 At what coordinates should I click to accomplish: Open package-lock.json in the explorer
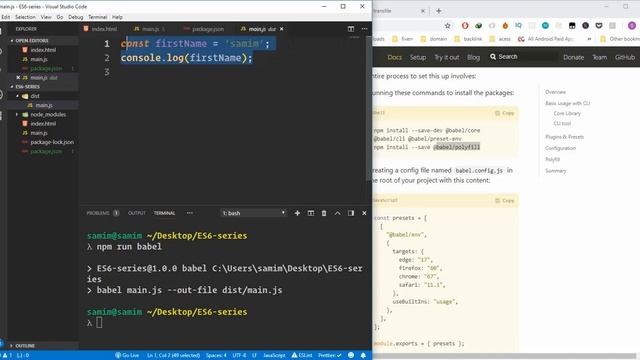coord(52,142)
